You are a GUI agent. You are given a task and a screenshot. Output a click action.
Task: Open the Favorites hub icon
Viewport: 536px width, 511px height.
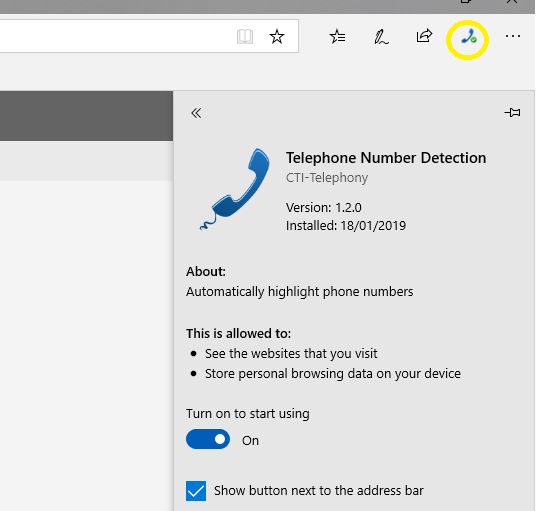337,36
